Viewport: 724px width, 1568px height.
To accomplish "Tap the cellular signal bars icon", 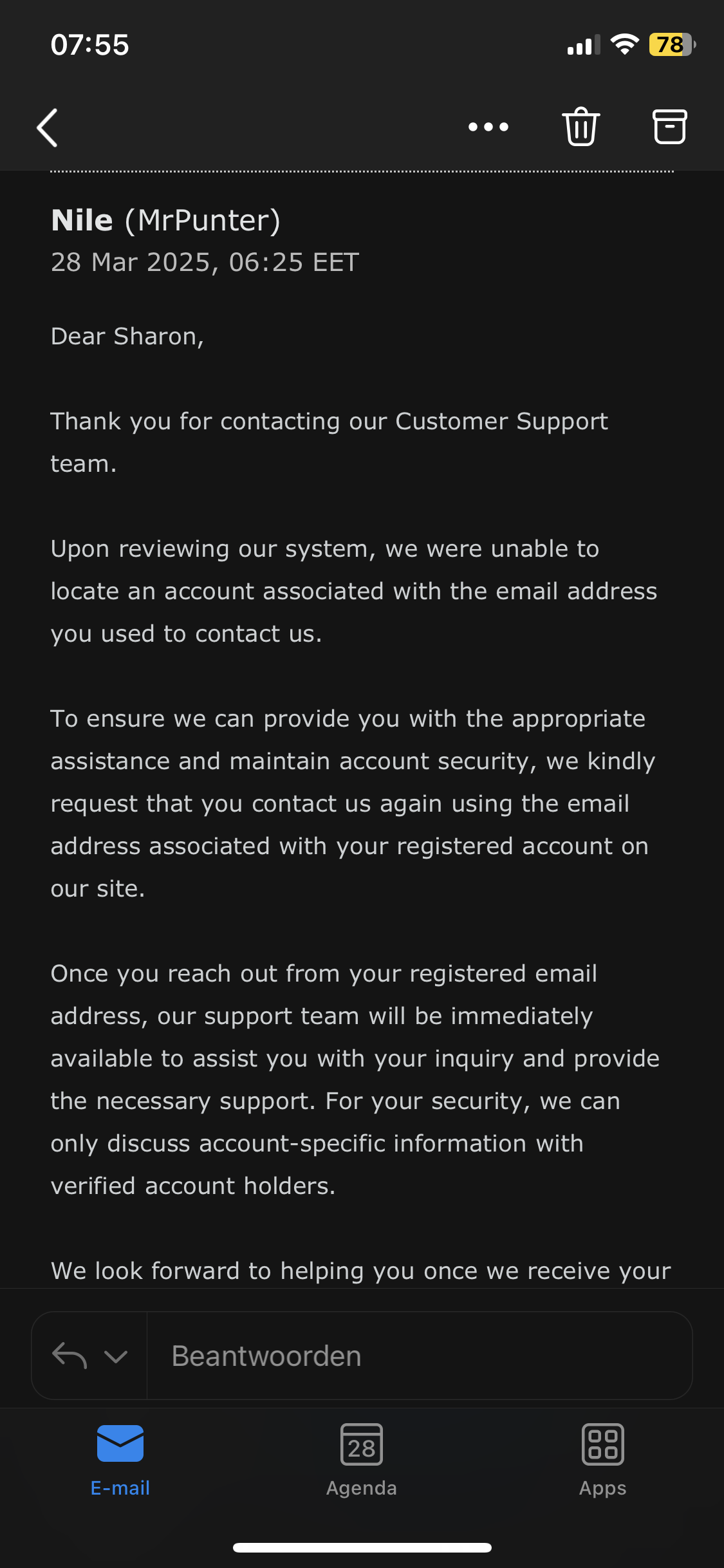I will [x=583, y=45].
